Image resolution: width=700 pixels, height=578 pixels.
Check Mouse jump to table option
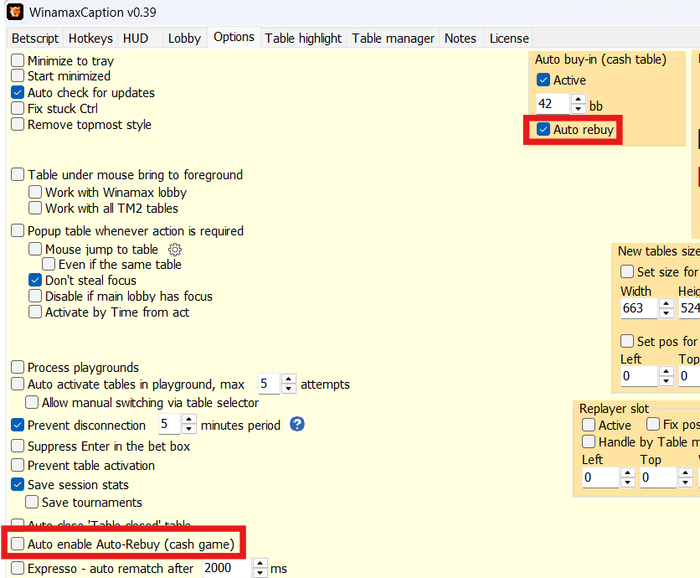click(x=35, y=249)
